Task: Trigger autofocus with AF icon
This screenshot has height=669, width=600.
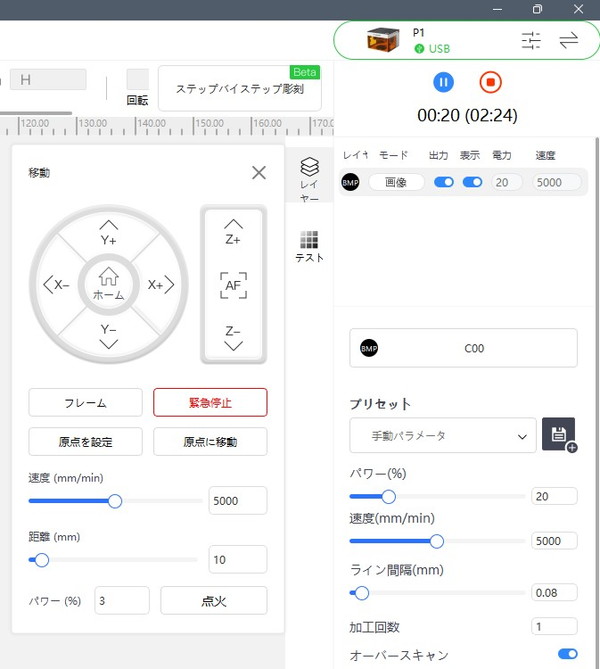Action: coord(233,285)
